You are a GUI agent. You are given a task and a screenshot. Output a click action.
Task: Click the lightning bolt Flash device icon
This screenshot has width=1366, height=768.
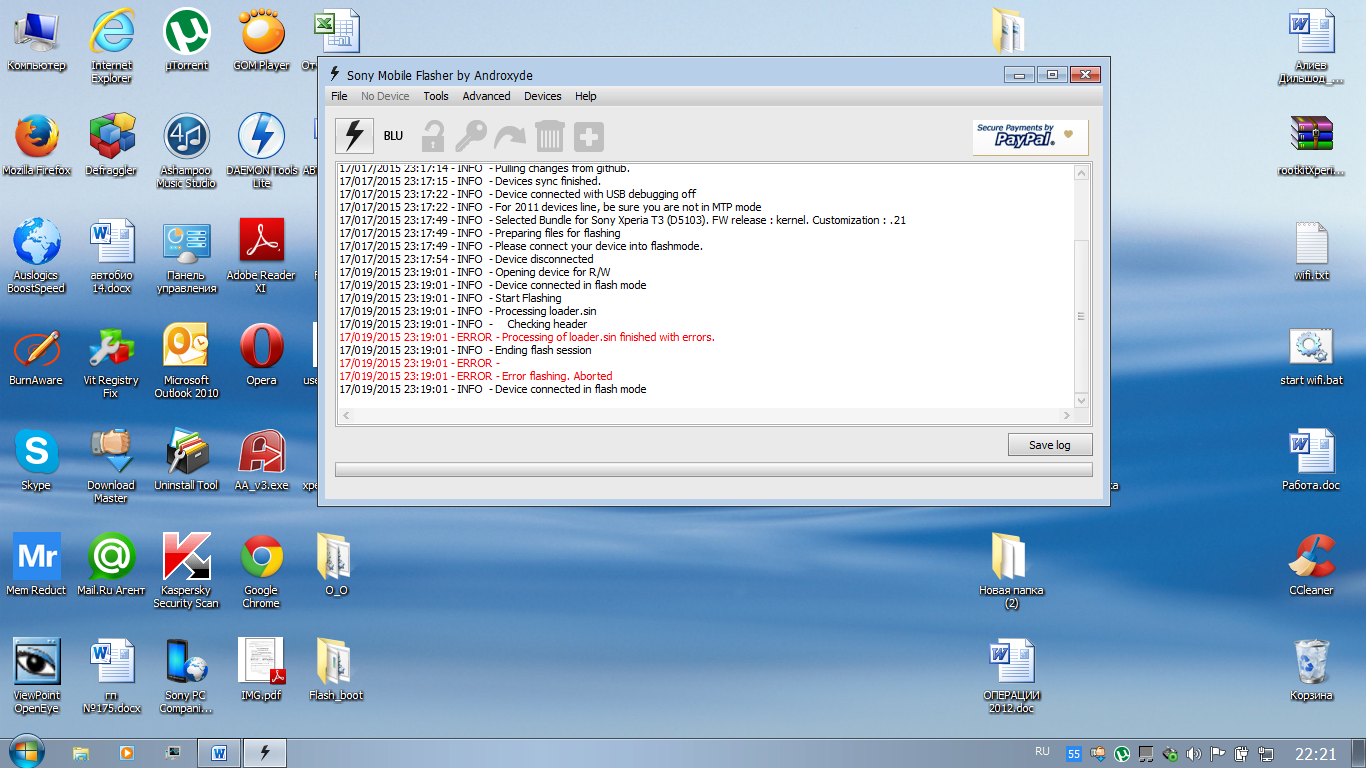coord(354,136)
